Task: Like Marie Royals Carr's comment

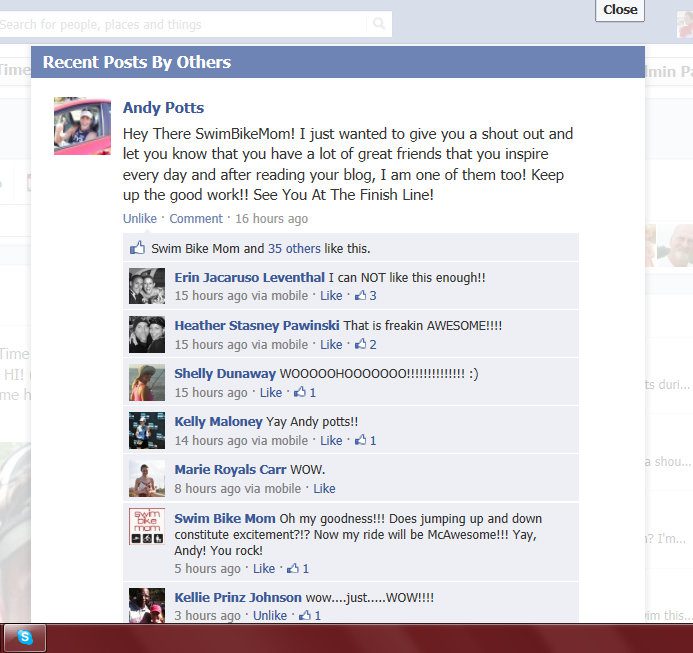Action: (324, 489)
